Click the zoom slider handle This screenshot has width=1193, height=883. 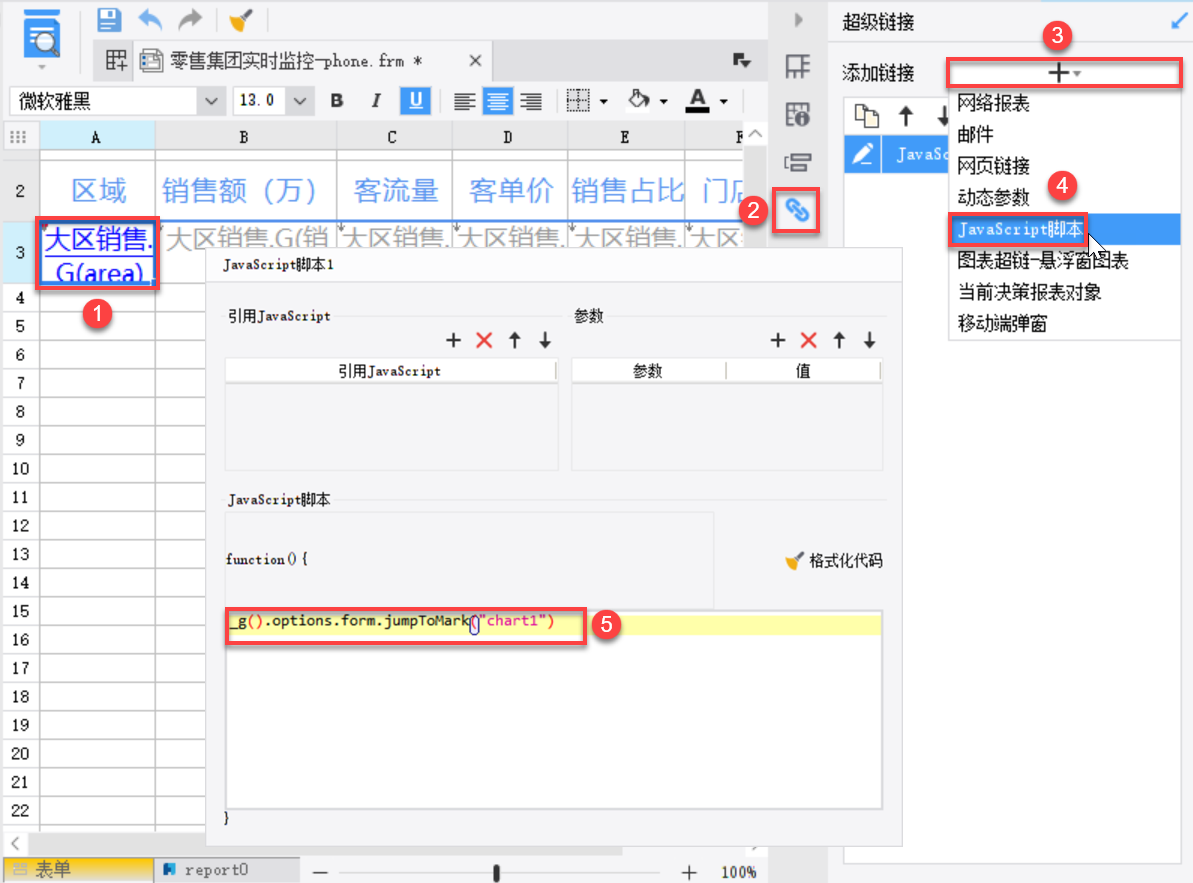point(497,873)
